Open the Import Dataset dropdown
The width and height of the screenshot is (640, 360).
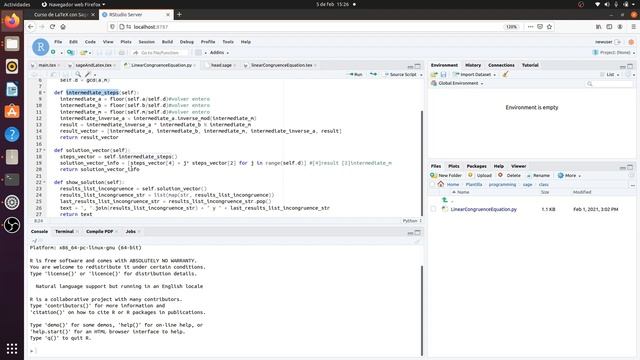point(475,75)
